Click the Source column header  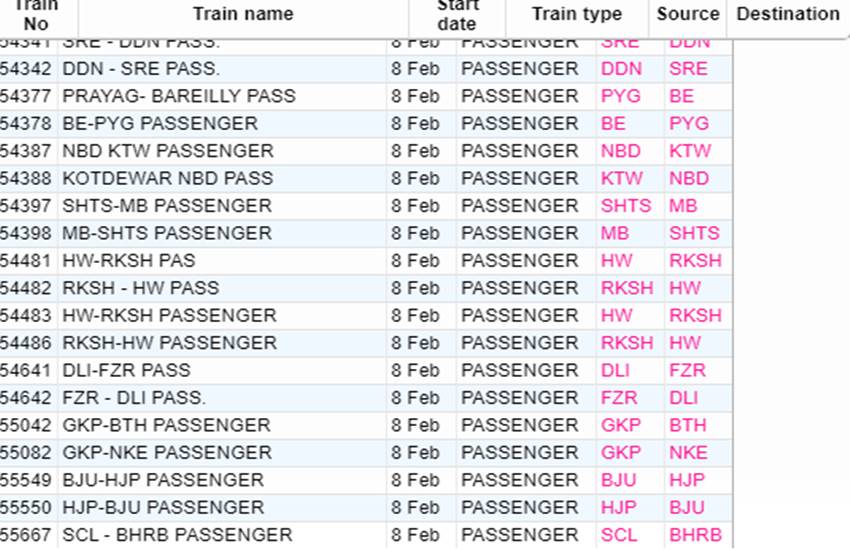point(687,14)
